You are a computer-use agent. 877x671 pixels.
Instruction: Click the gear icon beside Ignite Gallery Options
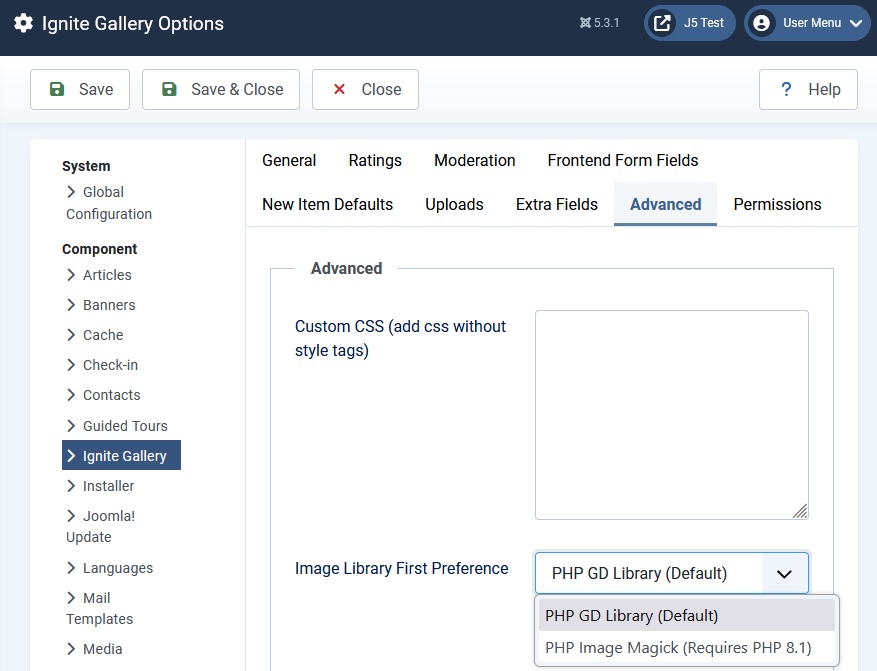click(23, 23)
